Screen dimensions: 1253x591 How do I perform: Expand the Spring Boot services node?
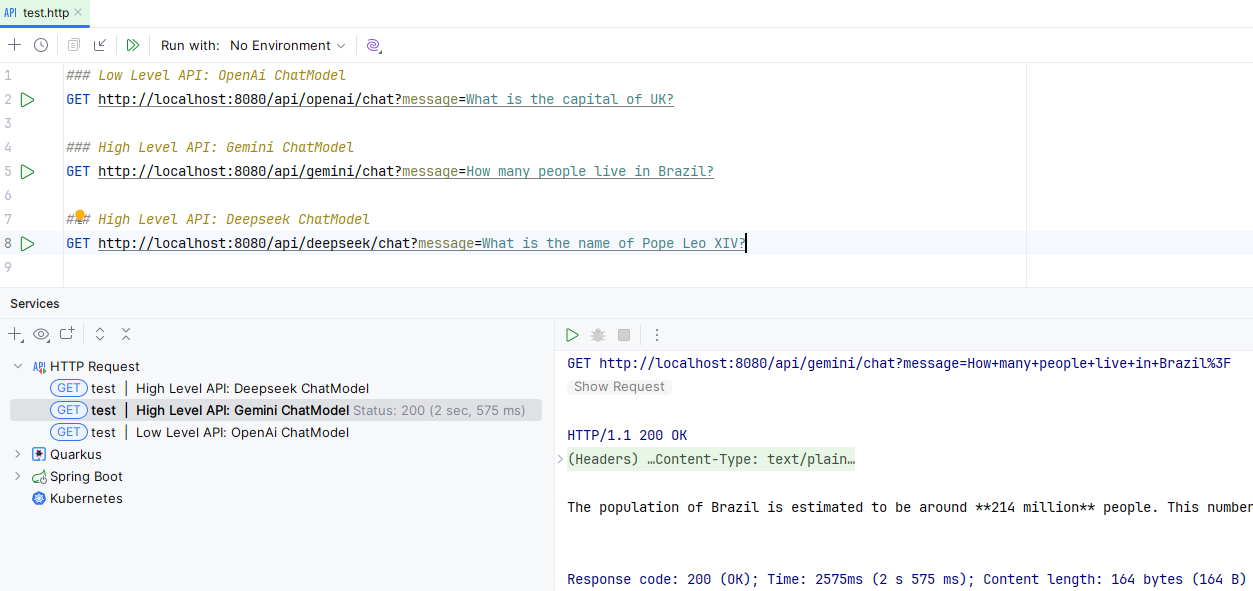[17, 476]
